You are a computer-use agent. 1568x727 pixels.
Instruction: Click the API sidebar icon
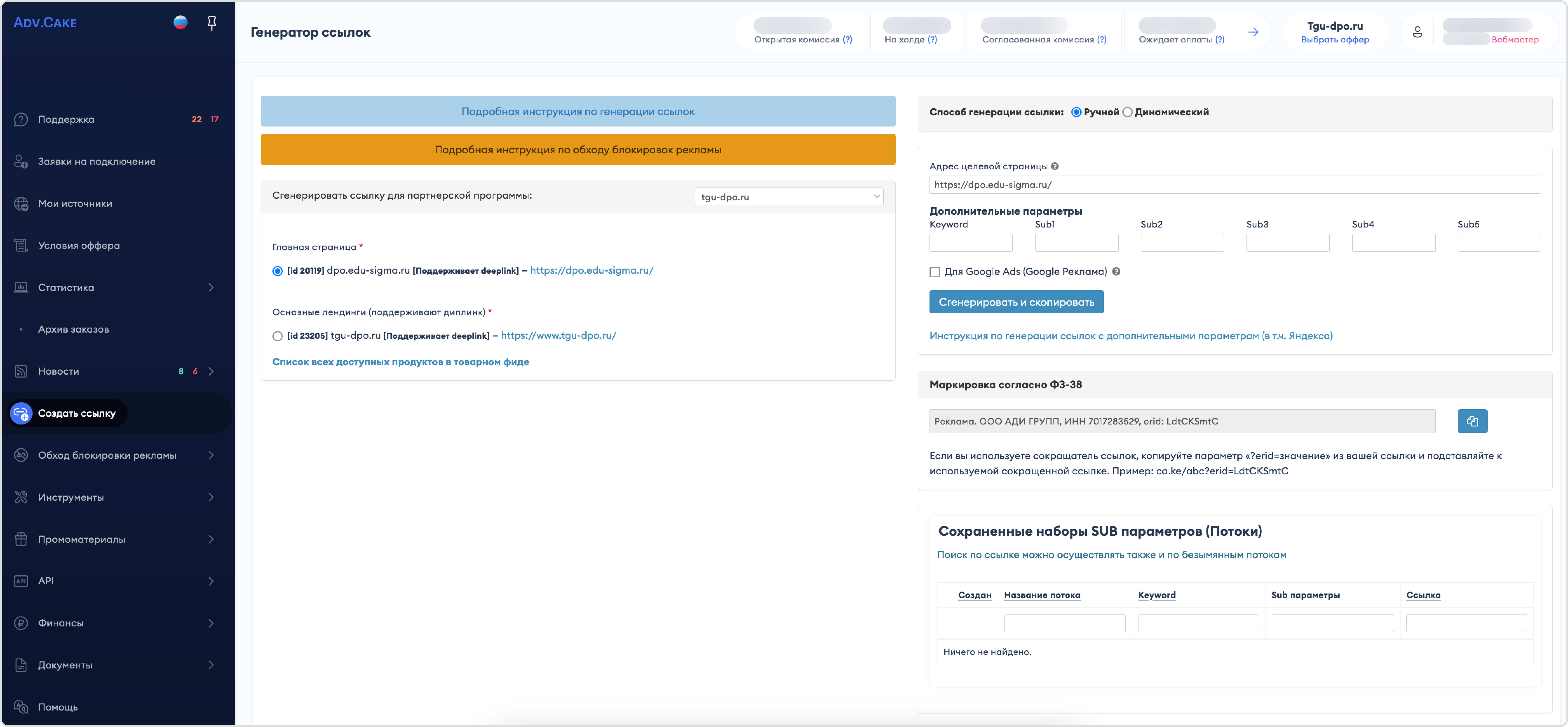click(21, 581)
